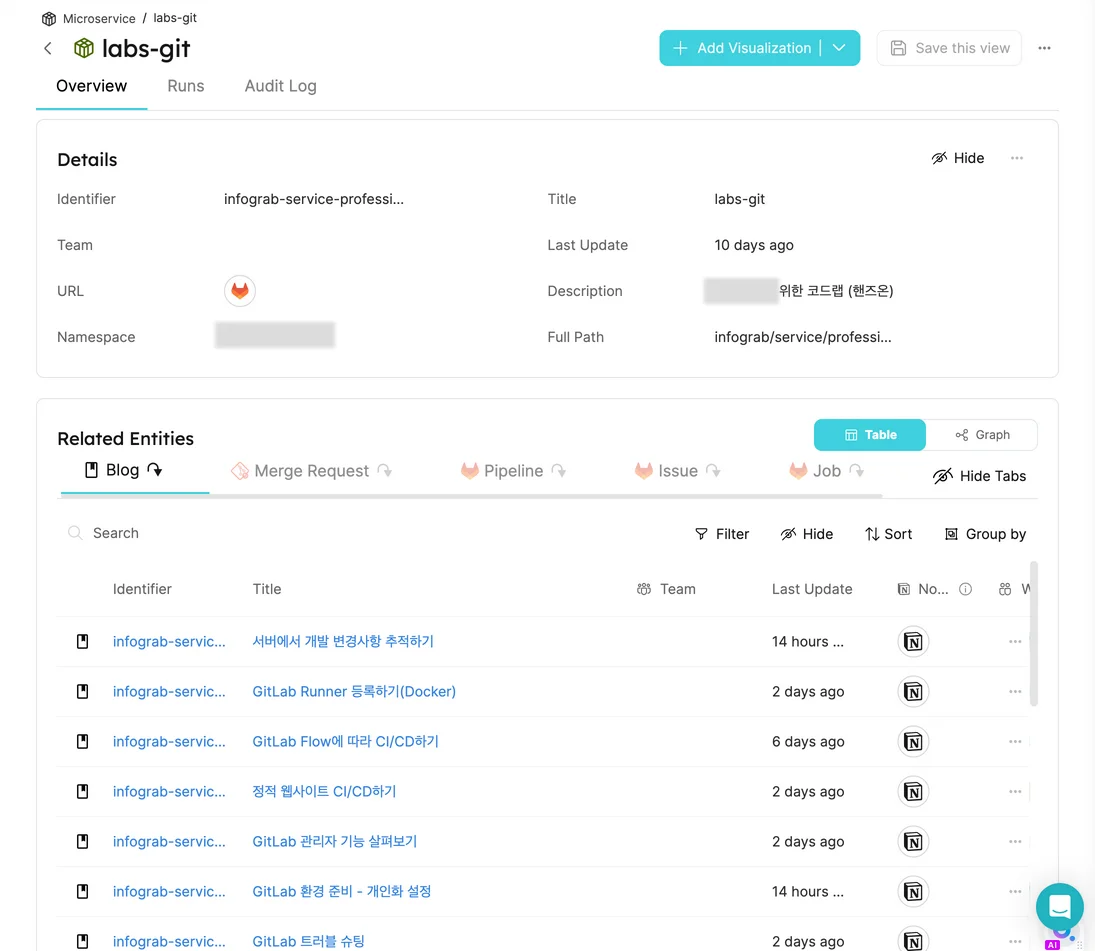Toggle Hide Tabs in Related Entities
This screenshot has height=951, width=1095.
click(978, 476)
